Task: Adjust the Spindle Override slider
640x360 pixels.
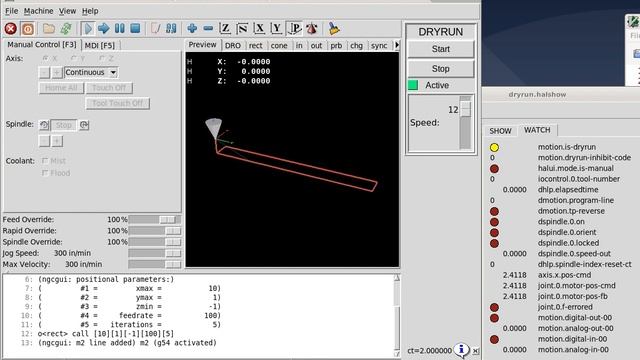Action: [x=155, y=242]
